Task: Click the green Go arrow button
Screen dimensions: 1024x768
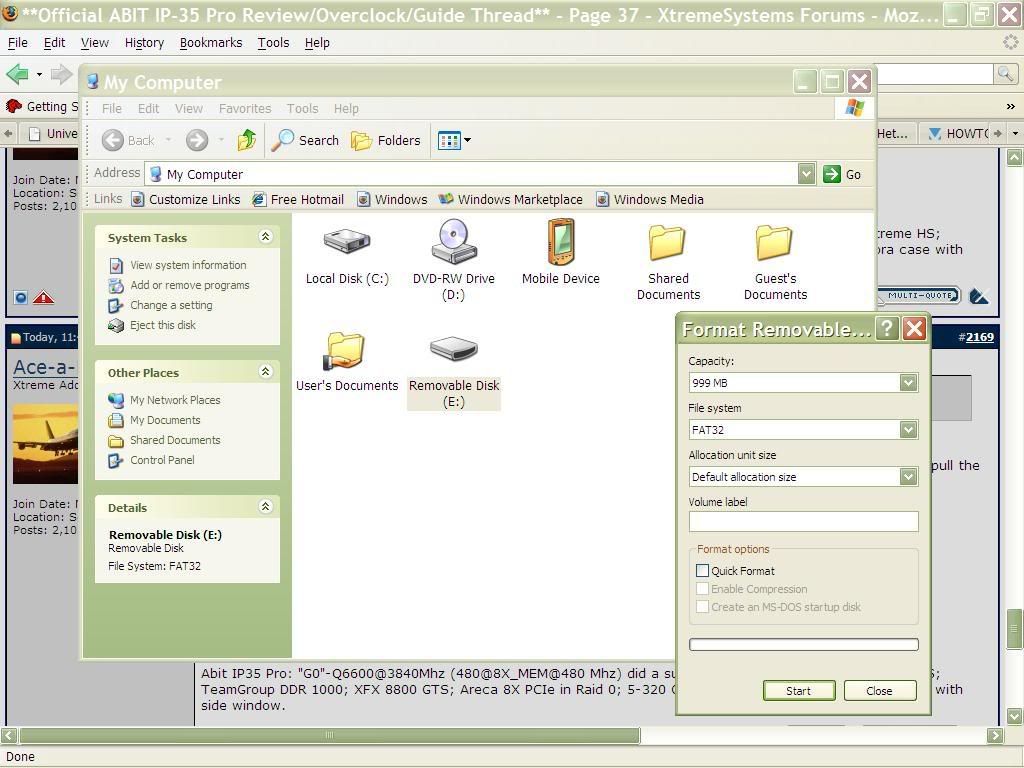Action: (831, 174)
